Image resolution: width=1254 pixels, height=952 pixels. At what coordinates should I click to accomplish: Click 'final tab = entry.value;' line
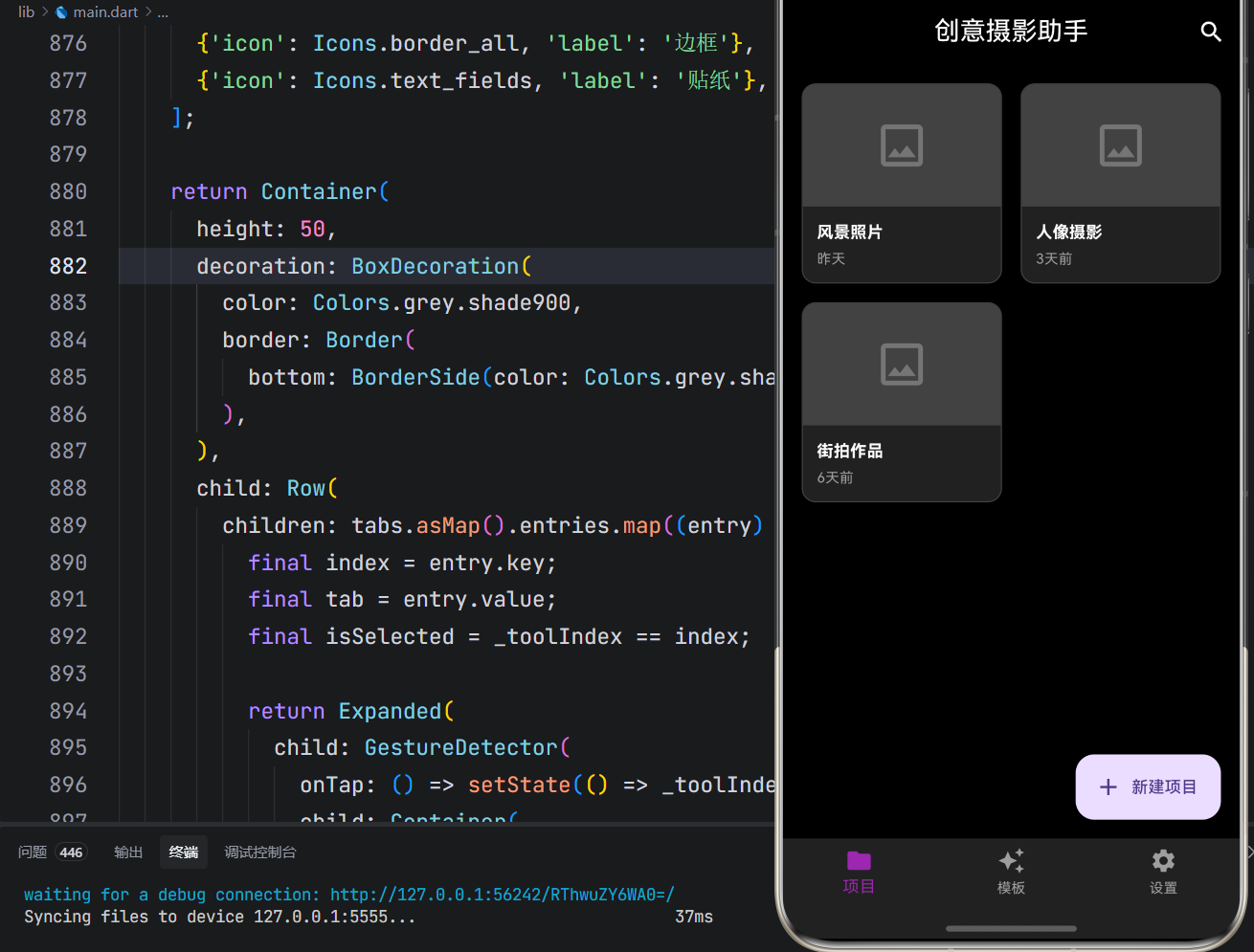pyautogui.click(x=402, y=599)
